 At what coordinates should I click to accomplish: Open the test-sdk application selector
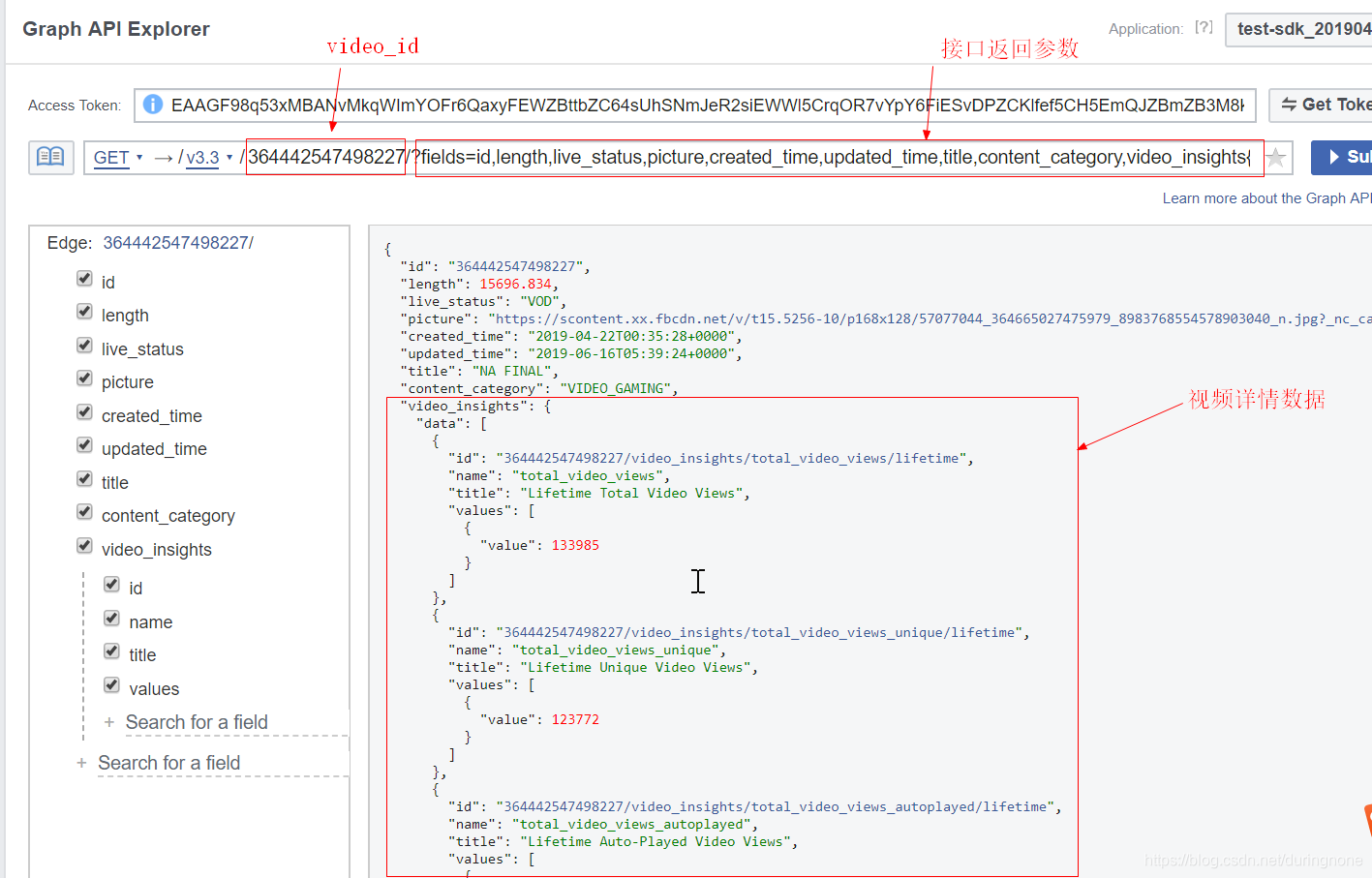(1298, 29)
